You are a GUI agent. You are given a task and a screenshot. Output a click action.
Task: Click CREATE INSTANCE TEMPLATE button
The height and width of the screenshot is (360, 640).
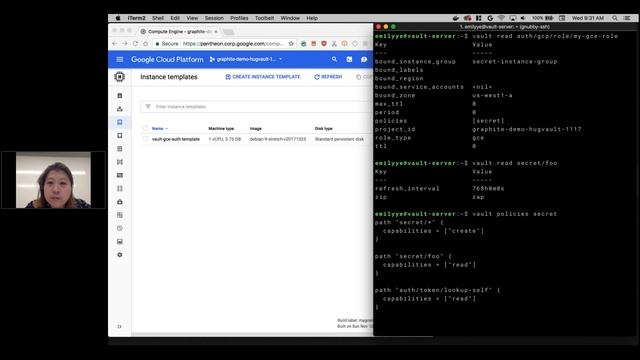click(x=263, y=77)
